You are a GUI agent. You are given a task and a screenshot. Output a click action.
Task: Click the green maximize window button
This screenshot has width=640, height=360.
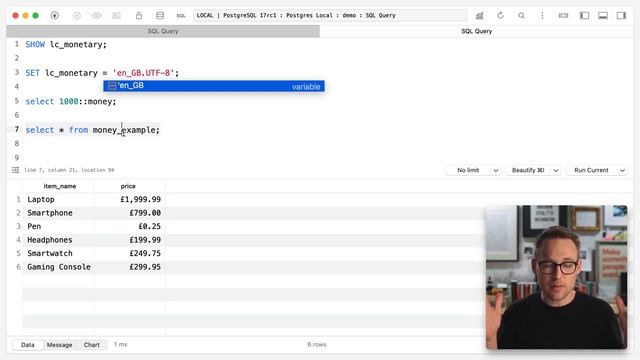(x=36, y=16)
